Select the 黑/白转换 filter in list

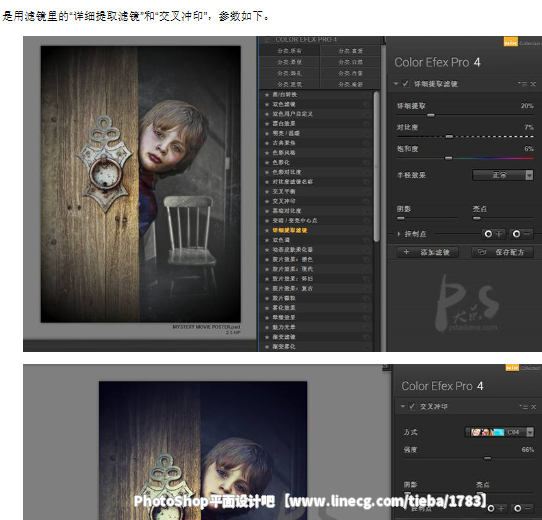pyautogui.click(x=284, y=94)
